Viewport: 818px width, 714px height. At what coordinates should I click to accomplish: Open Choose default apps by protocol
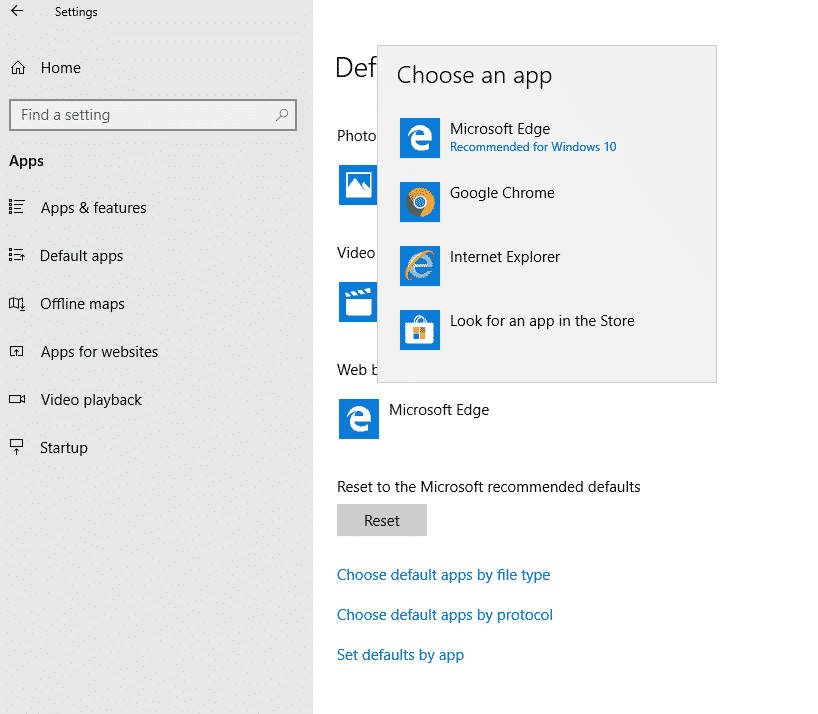point(444,615)
